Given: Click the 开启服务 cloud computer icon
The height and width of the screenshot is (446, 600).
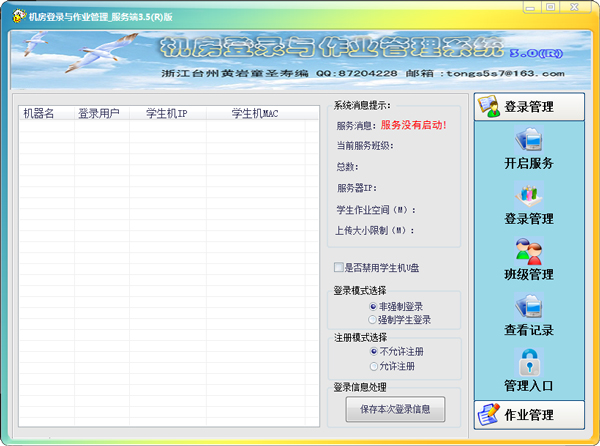Looking at the screenshot, I should pos(528,139).
